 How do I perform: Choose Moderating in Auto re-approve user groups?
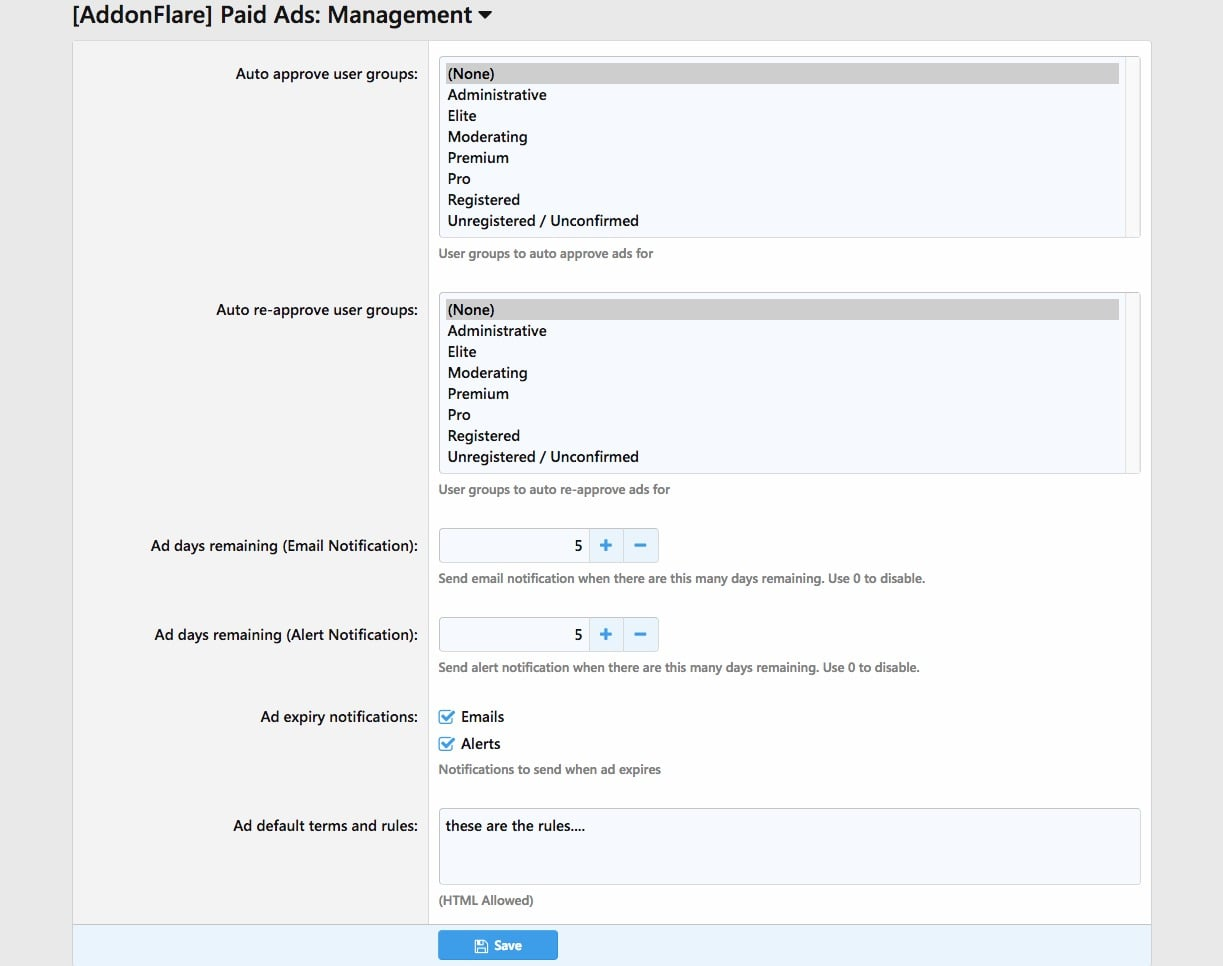pos(487,373)
